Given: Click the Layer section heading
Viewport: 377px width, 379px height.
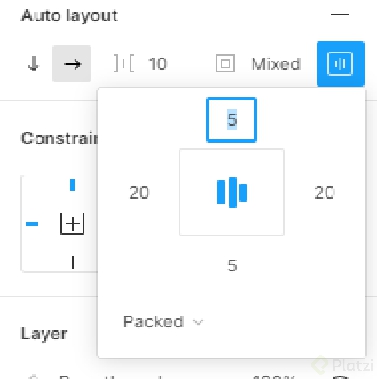Looking at the screenshot, I should tap(44, 333).
